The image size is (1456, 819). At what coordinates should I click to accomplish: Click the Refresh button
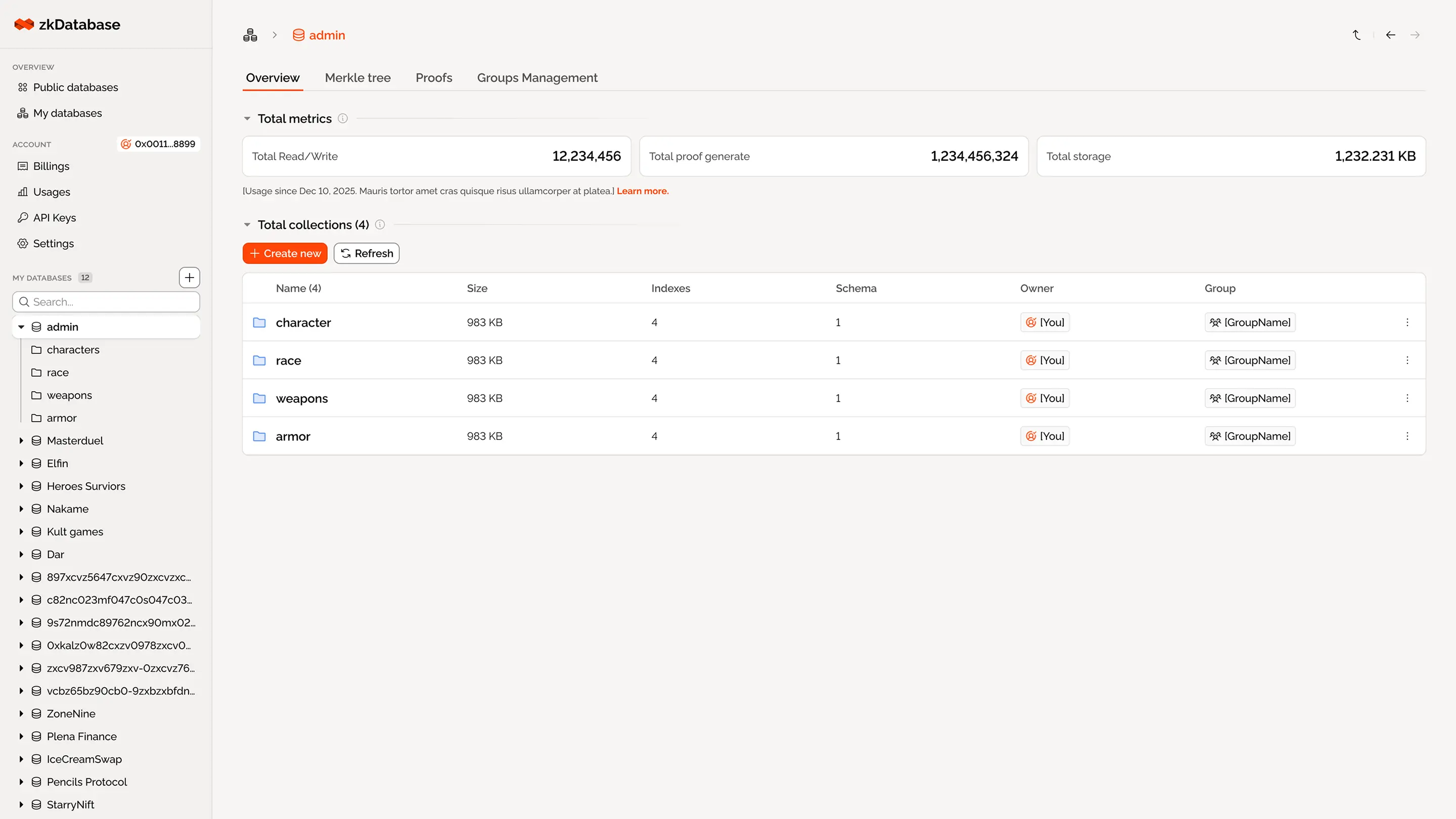pos(366,253)
